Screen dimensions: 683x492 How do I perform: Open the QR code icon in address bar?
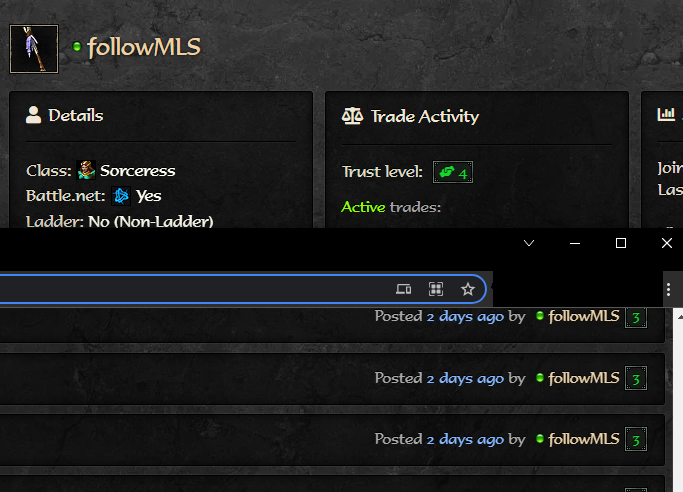436,289
